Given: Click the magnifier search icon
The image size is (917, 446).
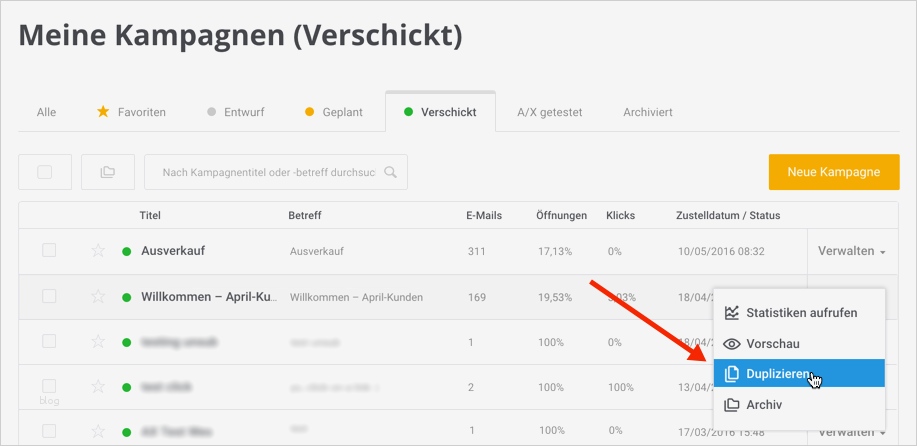Looking at the screenshot, I should pyautogui.click(x=390, y=172).
